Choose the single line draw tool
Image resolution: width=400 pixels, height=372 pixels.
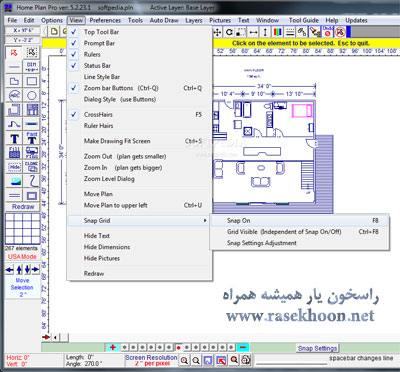(x=14, y=67)
